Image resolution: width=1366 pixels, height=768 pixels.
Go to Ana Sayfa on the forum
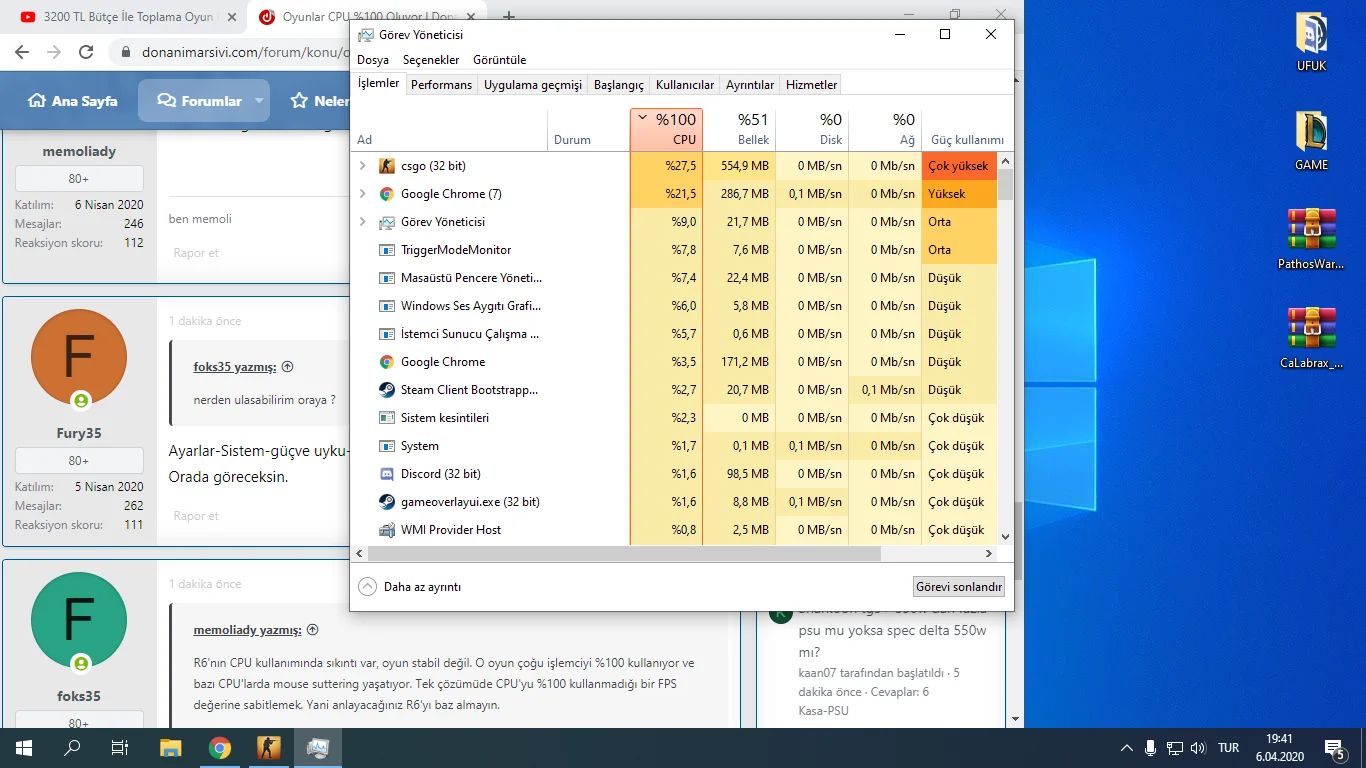72,101
